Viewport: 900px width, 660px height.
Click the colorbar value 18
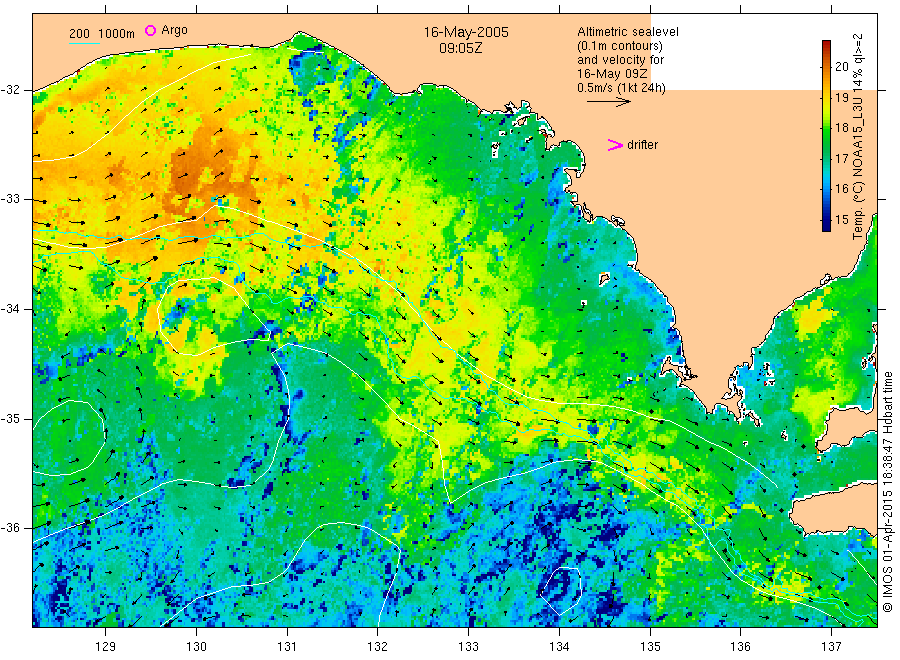point(842,127)
